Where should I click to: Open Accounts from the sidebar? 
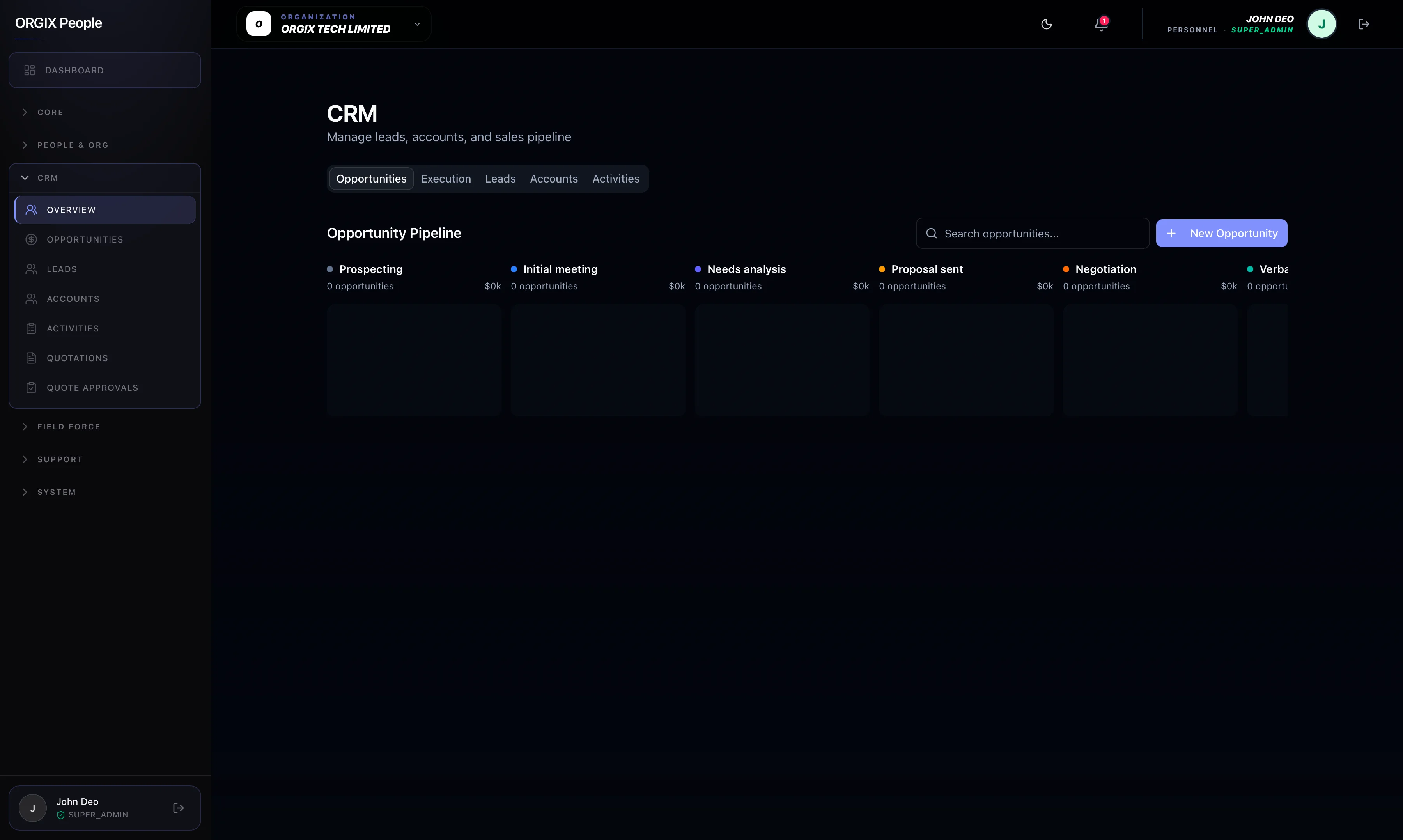105,299
